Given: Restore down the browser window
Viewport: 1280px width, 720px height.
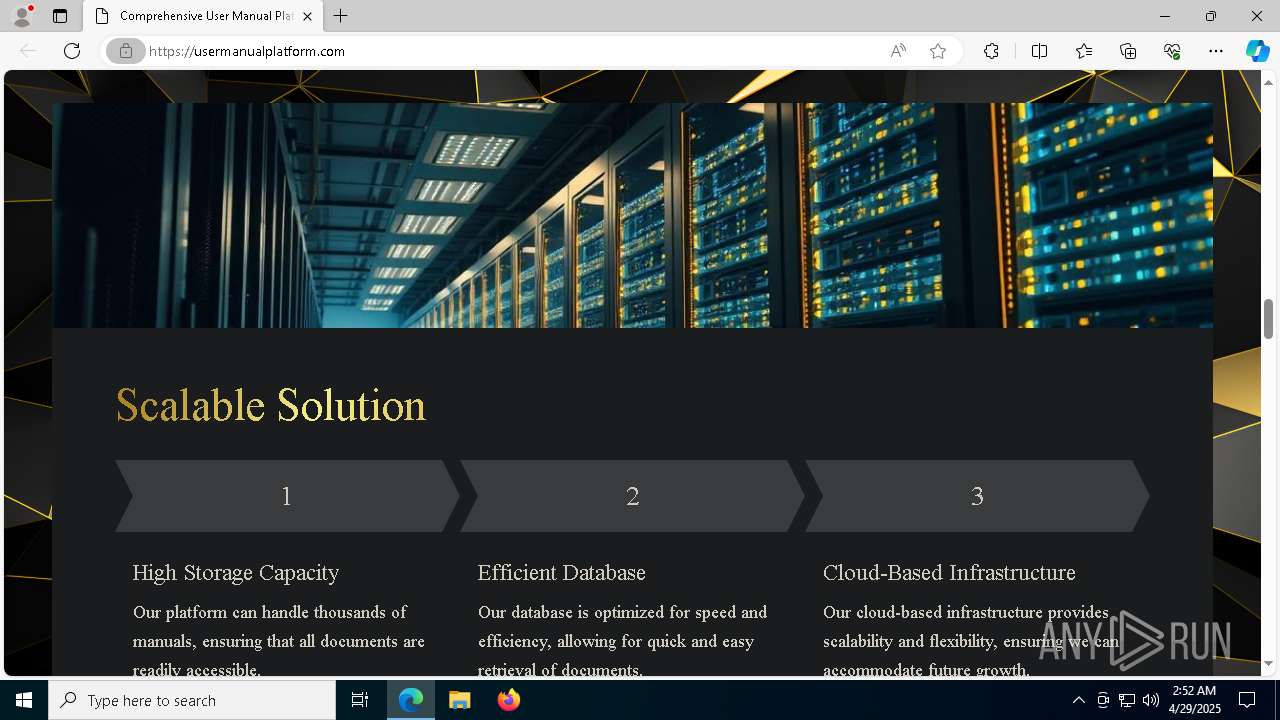Looking at the screenshot, I should tap(1211, 16).
